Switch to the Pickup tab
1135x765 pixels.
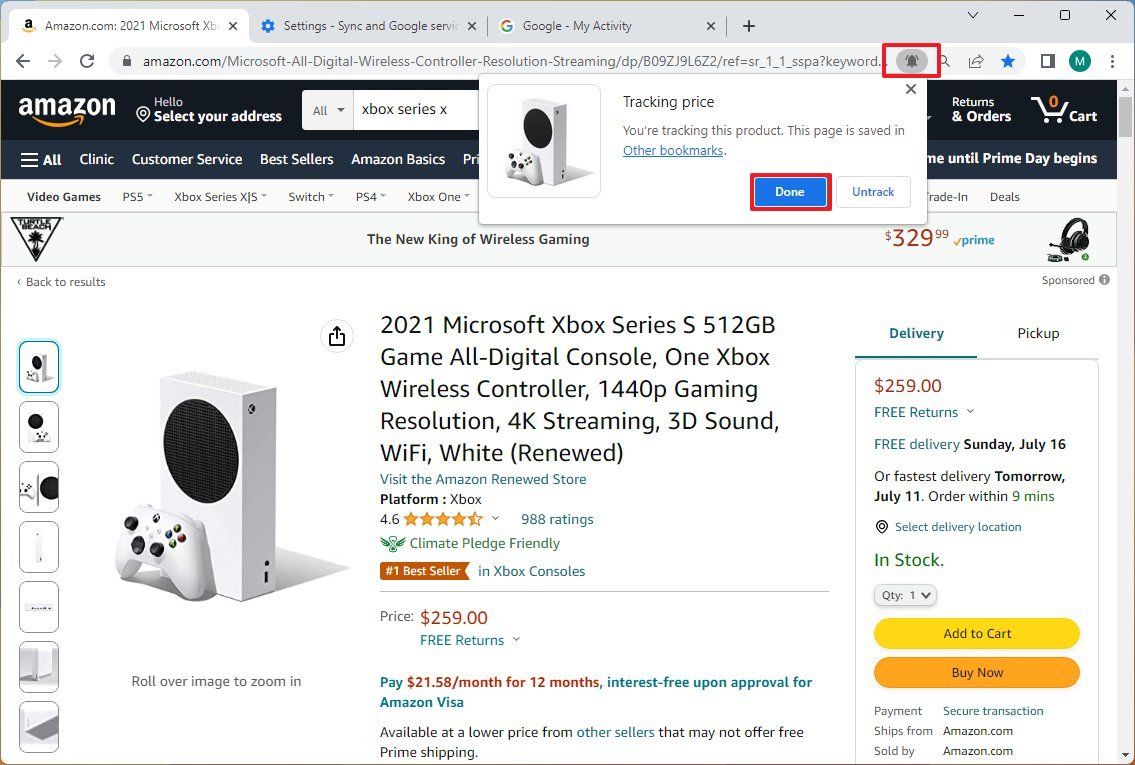coord(1037,333)
